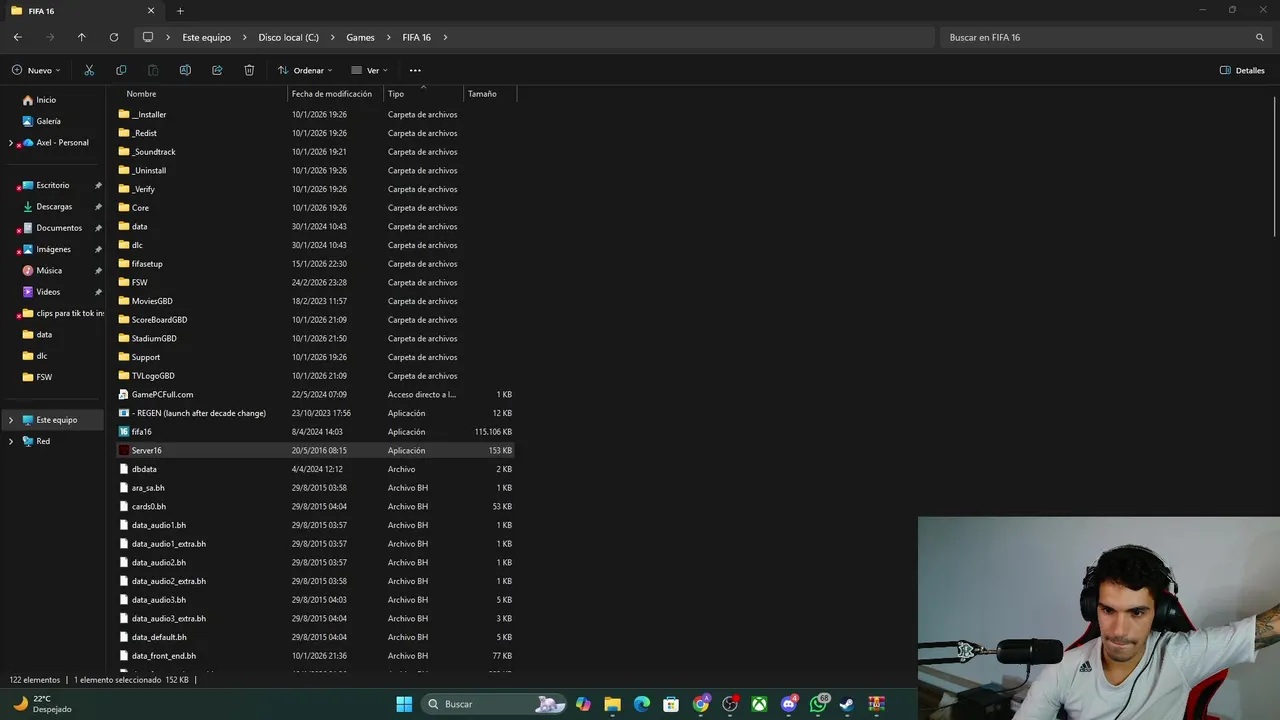The width and height of the screenshot is (1280, 720).
Task: Open Google Chrome from taskbar
Action: [701, 704]
